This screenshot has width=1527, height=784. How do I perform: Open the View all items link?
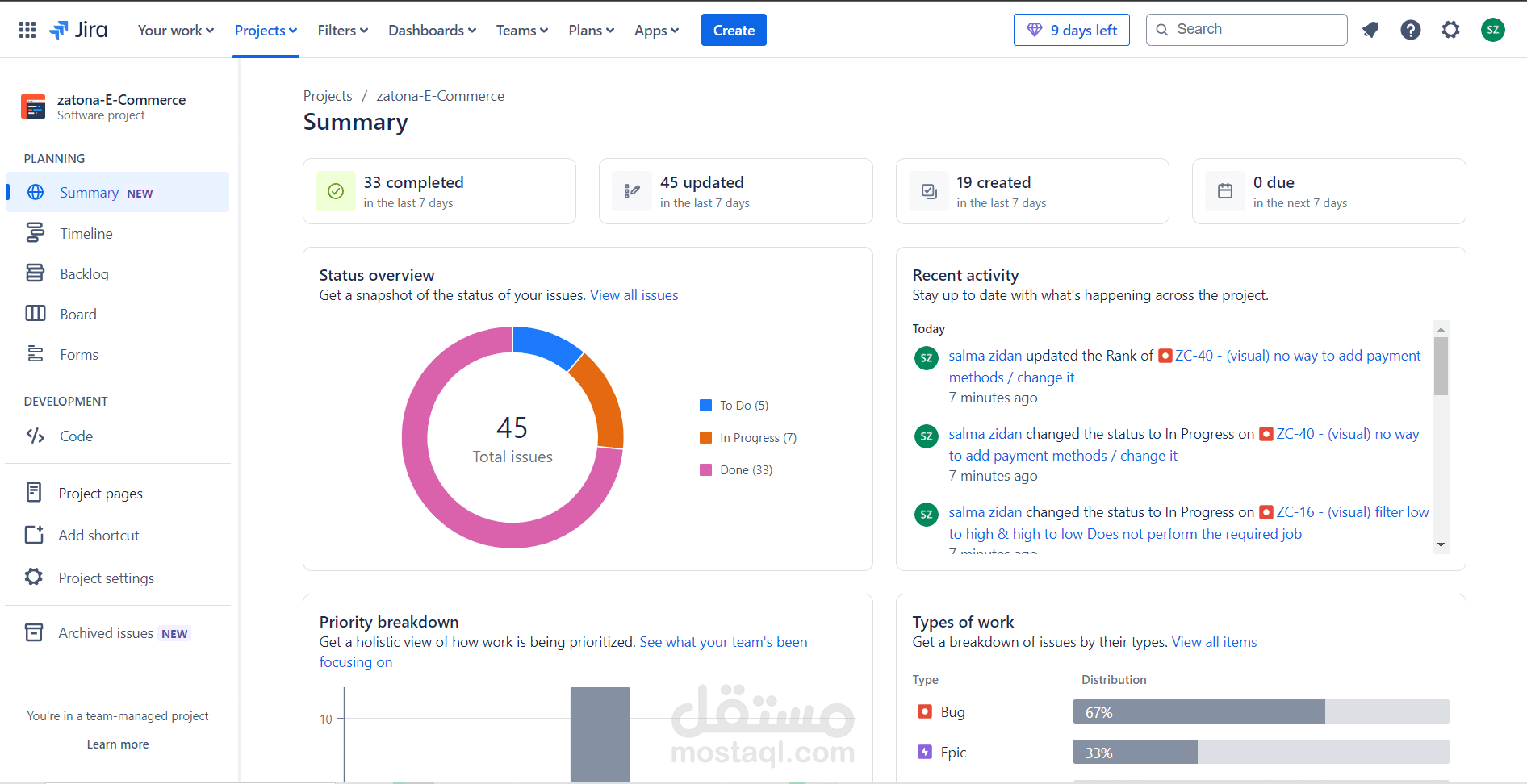coord(1214,642)
